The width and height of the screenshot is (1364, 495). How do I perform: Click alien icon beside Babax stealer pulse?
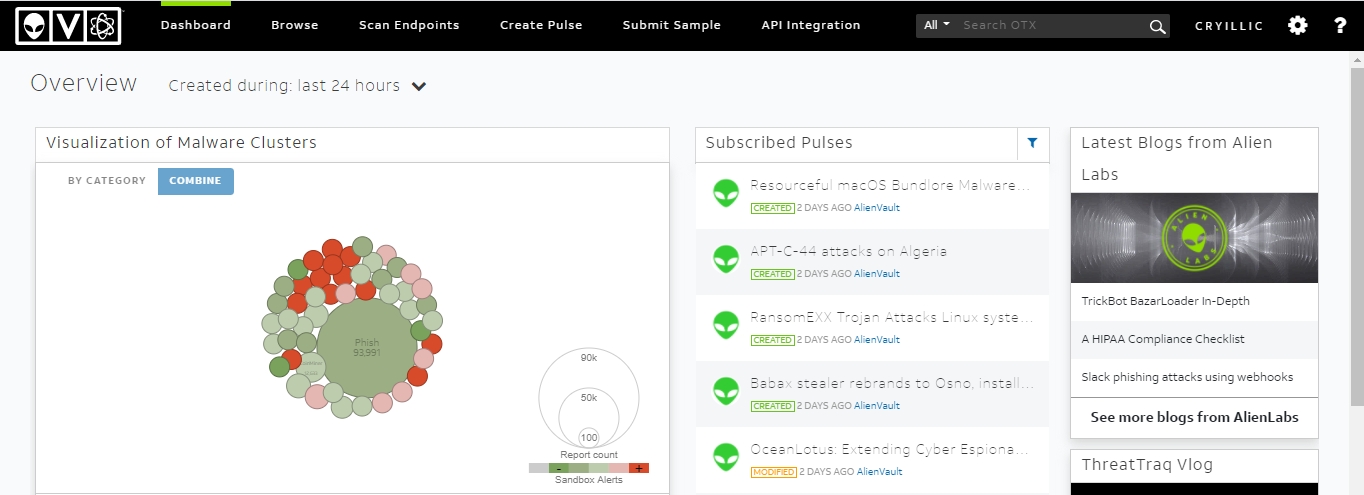coord(726,391)
